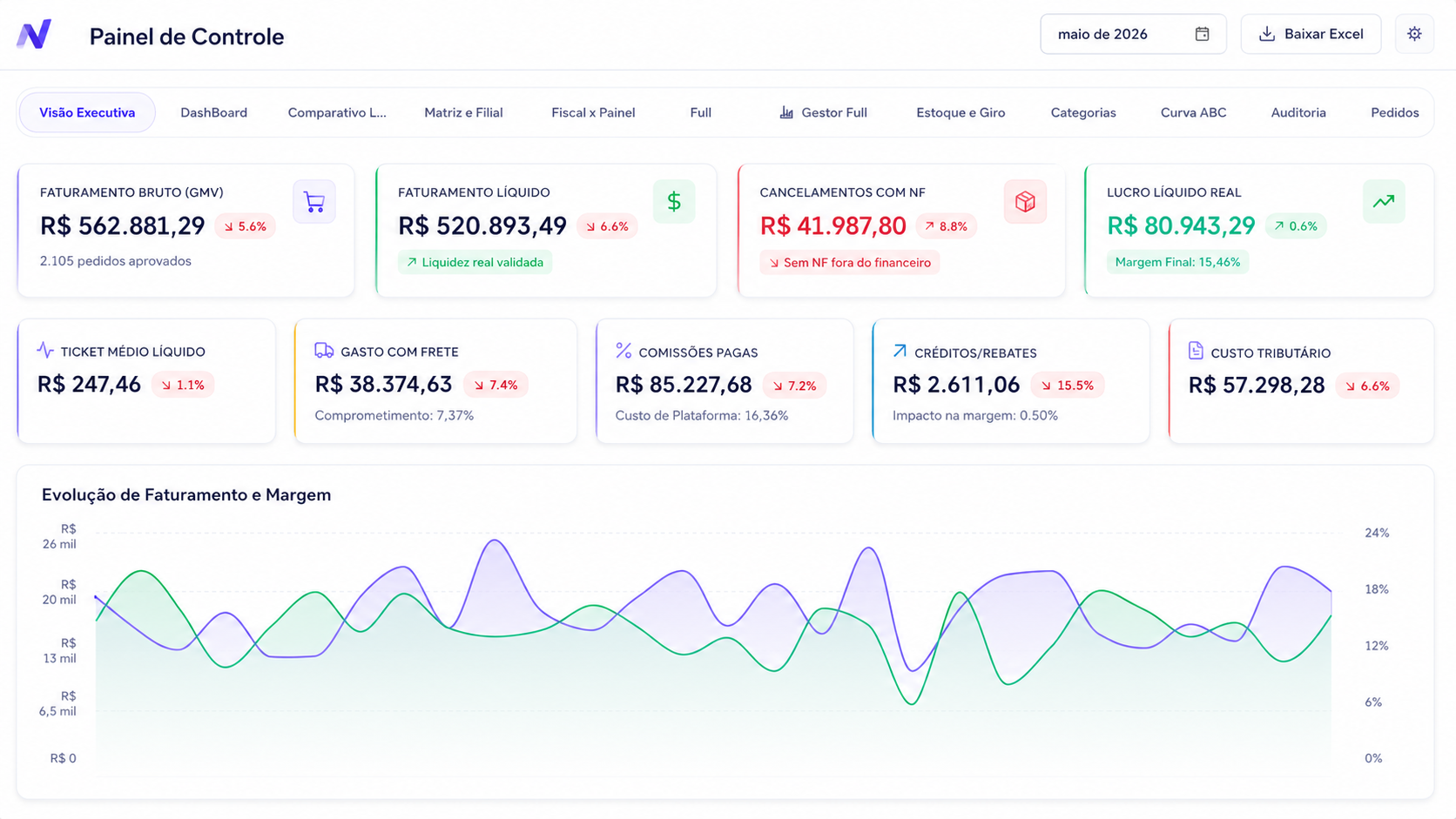Click the 6.6% badge in Faturamento Líquido card

point(608,226)
